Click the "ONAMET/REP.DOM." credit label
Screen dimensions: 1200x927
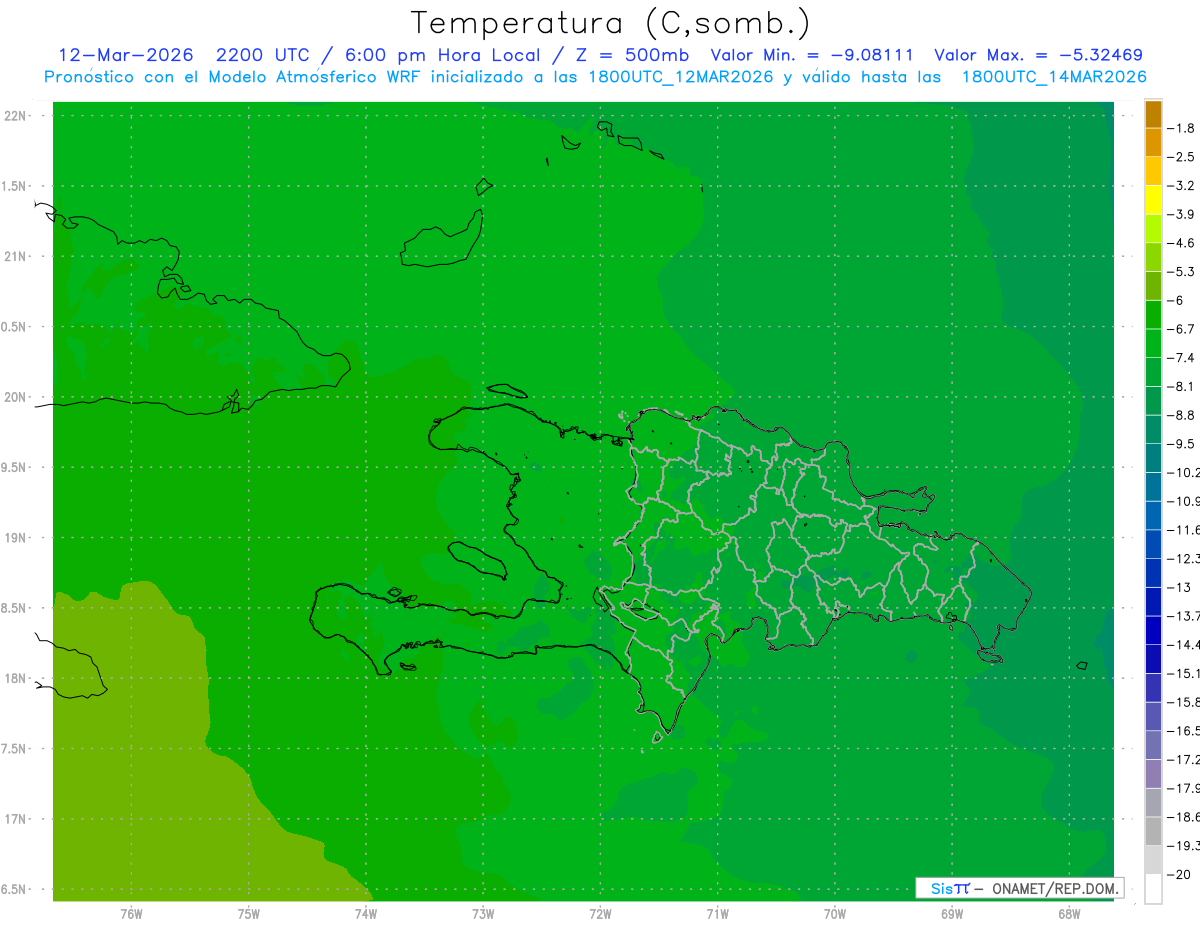[x=1056, y=888]
